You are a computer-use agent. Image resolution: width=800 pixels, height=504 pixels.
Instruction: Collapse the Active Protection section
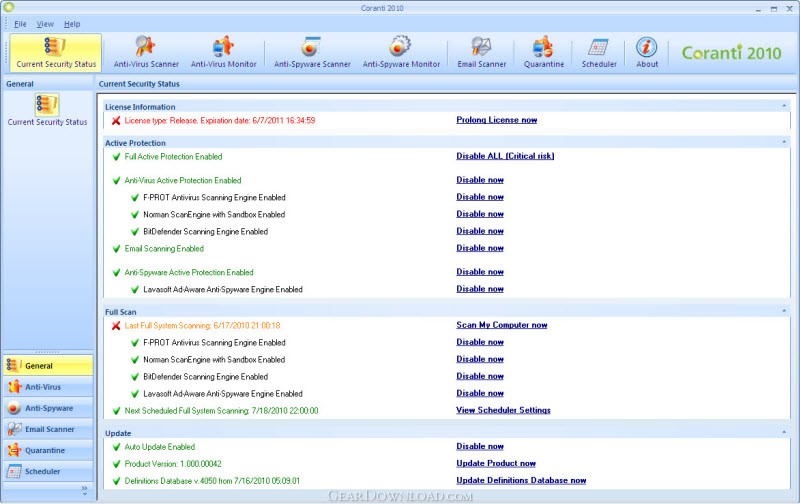point(784,142)
